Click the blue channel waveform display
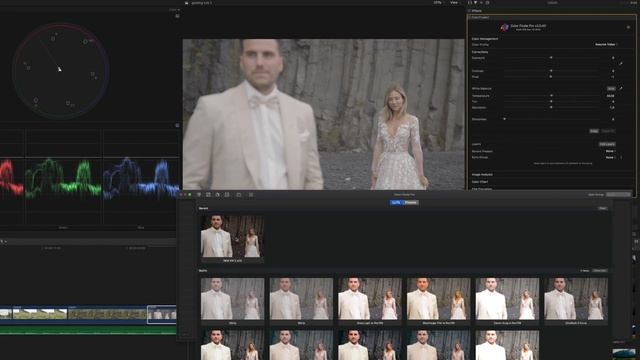The height and width of the screenshot is (360, 640). coord(141,178)
